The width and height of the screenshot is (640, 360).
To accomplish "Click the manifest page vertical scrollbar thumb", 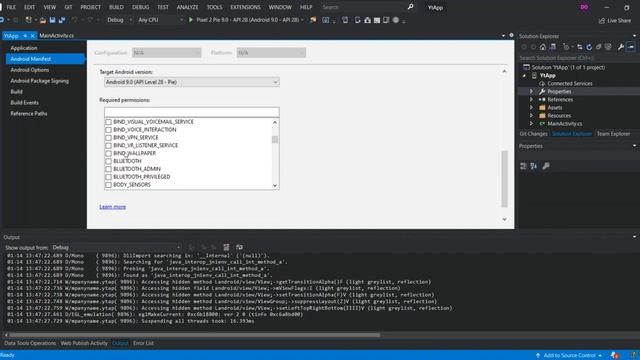I will point(504,179).
